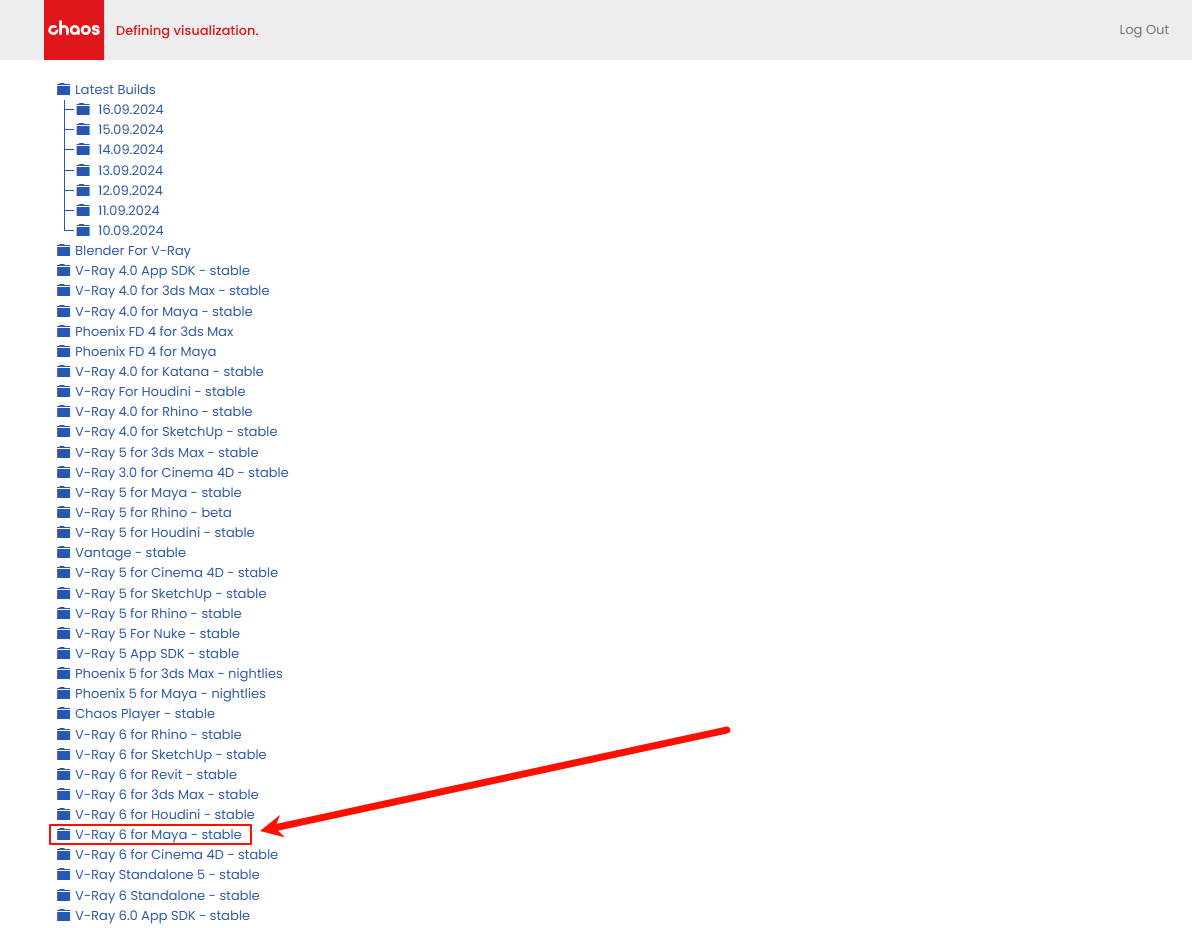Image resolution: width=1192 pixels, height=928 pixels.
Task: Open the 14.09.2024 build folder
Action: tap(130, 150)
